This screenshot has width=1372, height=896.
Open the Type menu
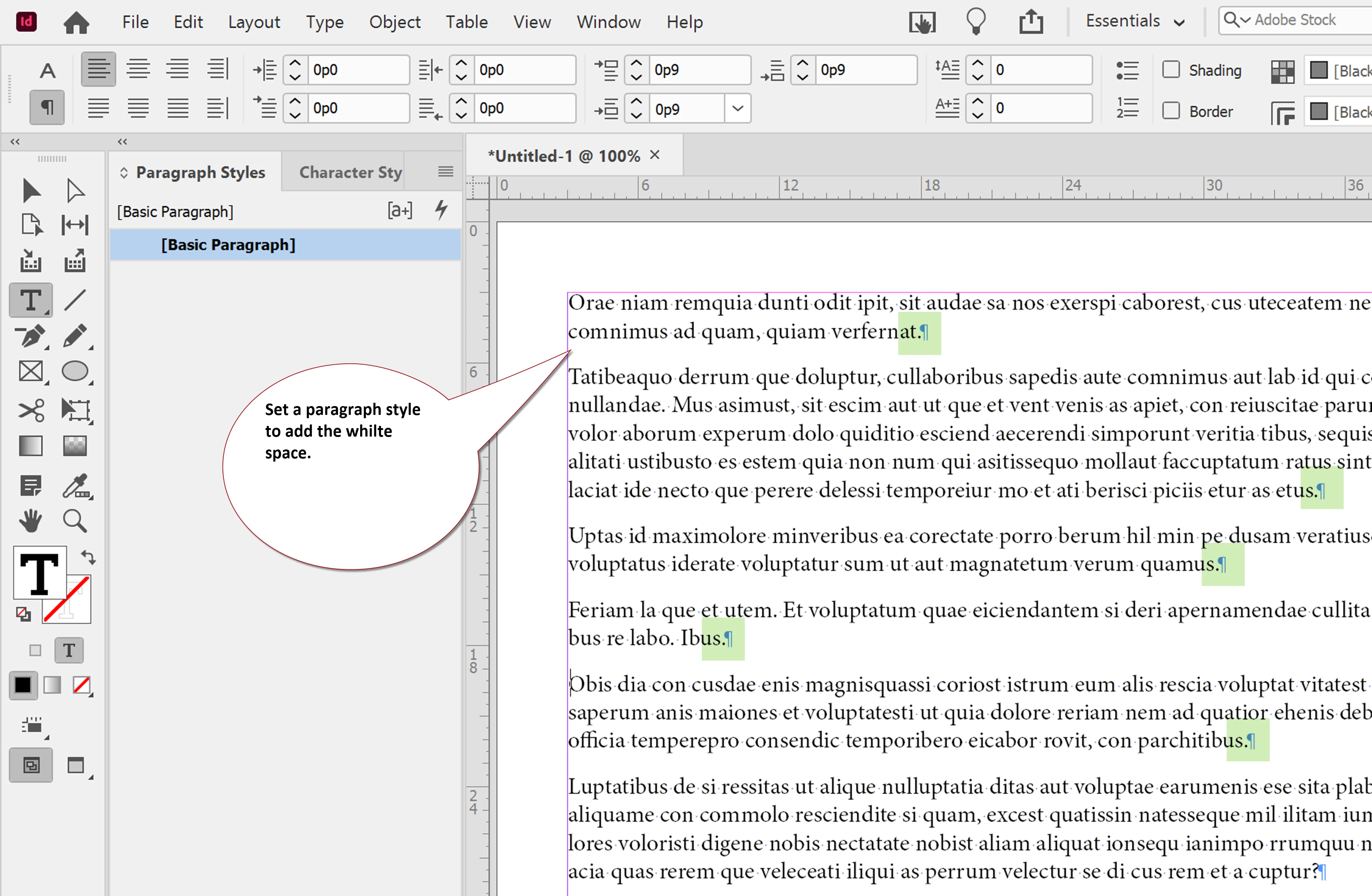[324, 22]
